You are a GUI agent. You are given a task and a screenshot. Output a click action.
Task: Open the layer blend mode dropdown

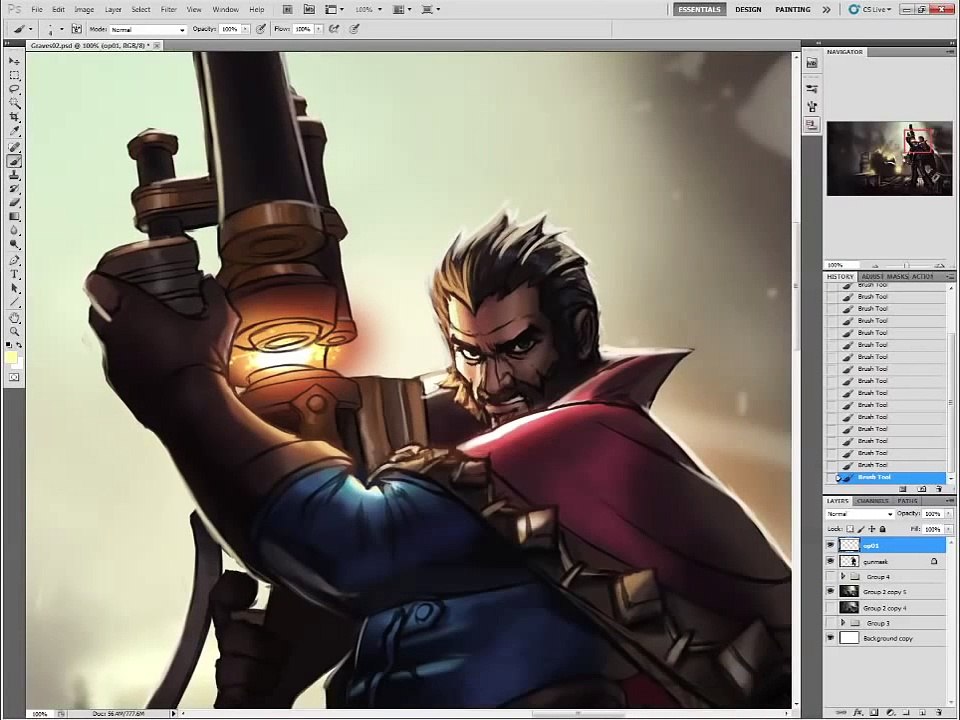click(860, 514)
